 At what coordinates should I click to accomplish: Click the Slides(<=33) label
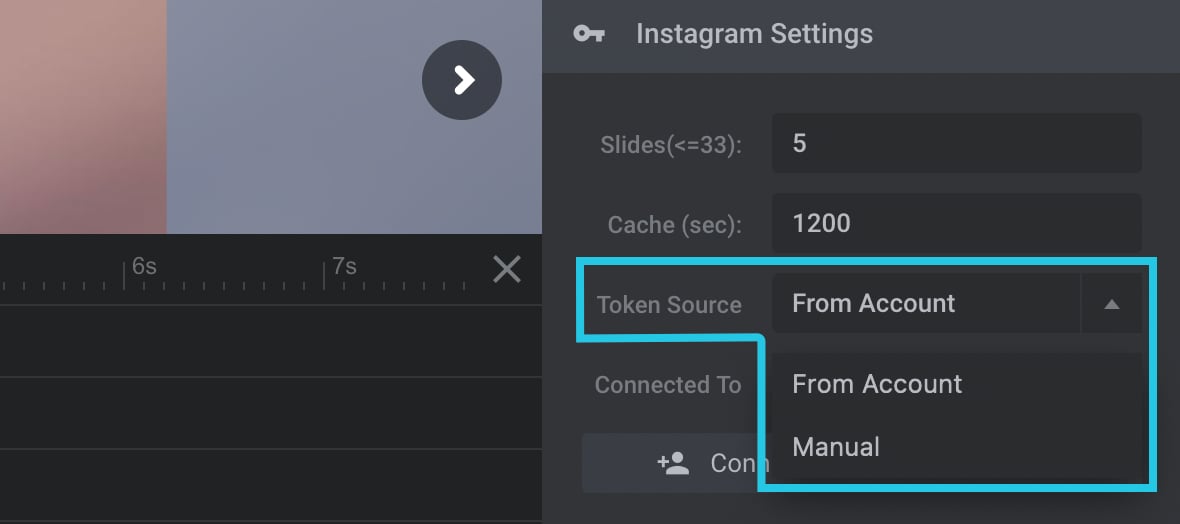coord(671,145)
